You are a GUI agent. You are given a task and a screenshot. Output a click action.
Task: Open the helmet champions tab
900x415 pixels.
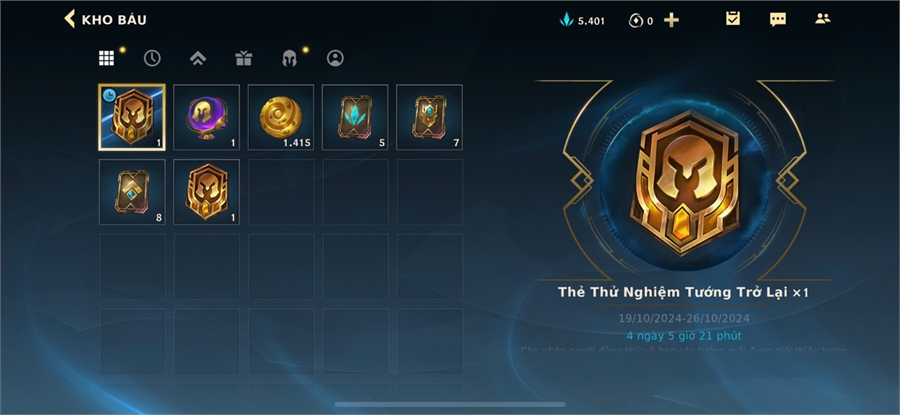[290, 58]
